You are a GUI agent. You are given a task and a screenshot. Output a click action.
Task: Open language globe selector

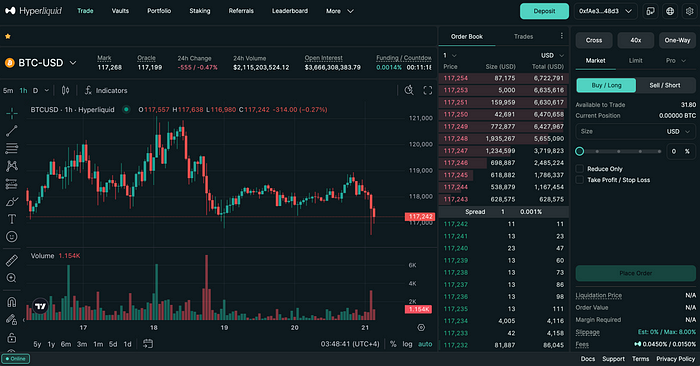click(x=670, y=11)
